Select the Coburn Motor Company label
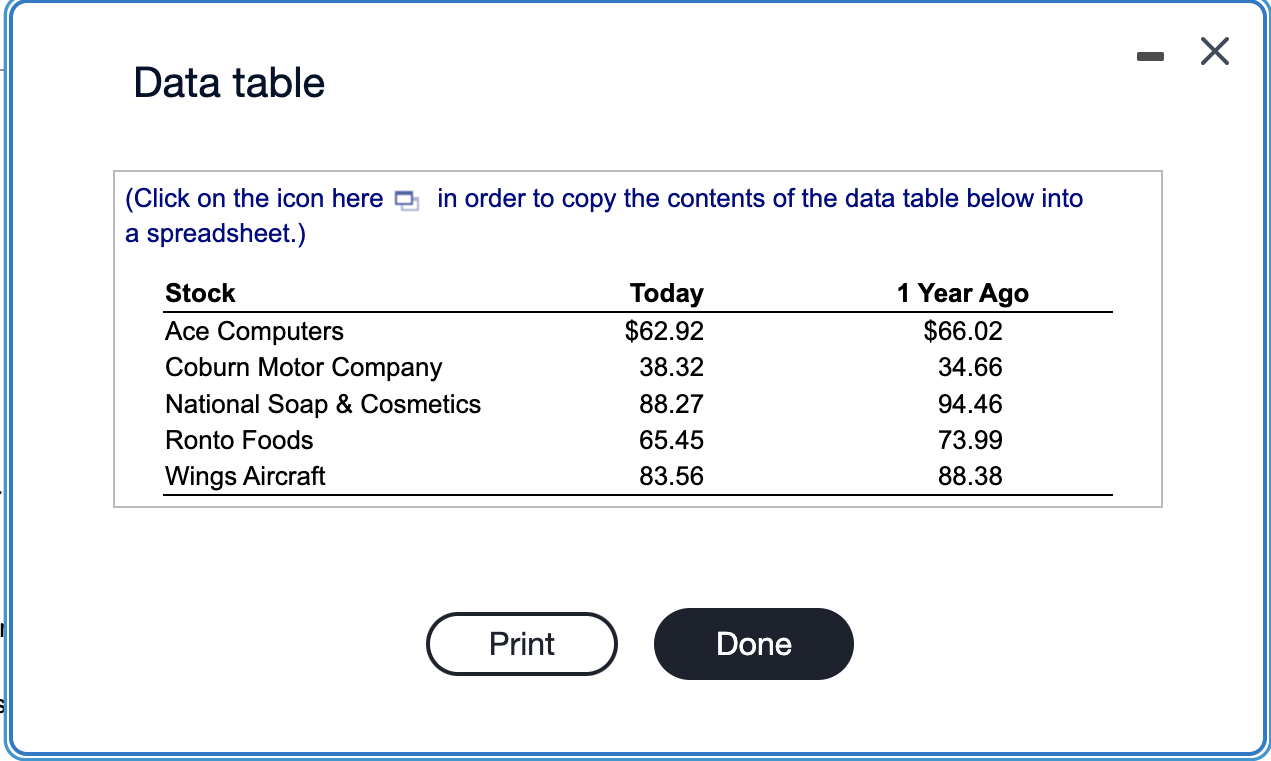1271x761 pixels. click(303, 367)
